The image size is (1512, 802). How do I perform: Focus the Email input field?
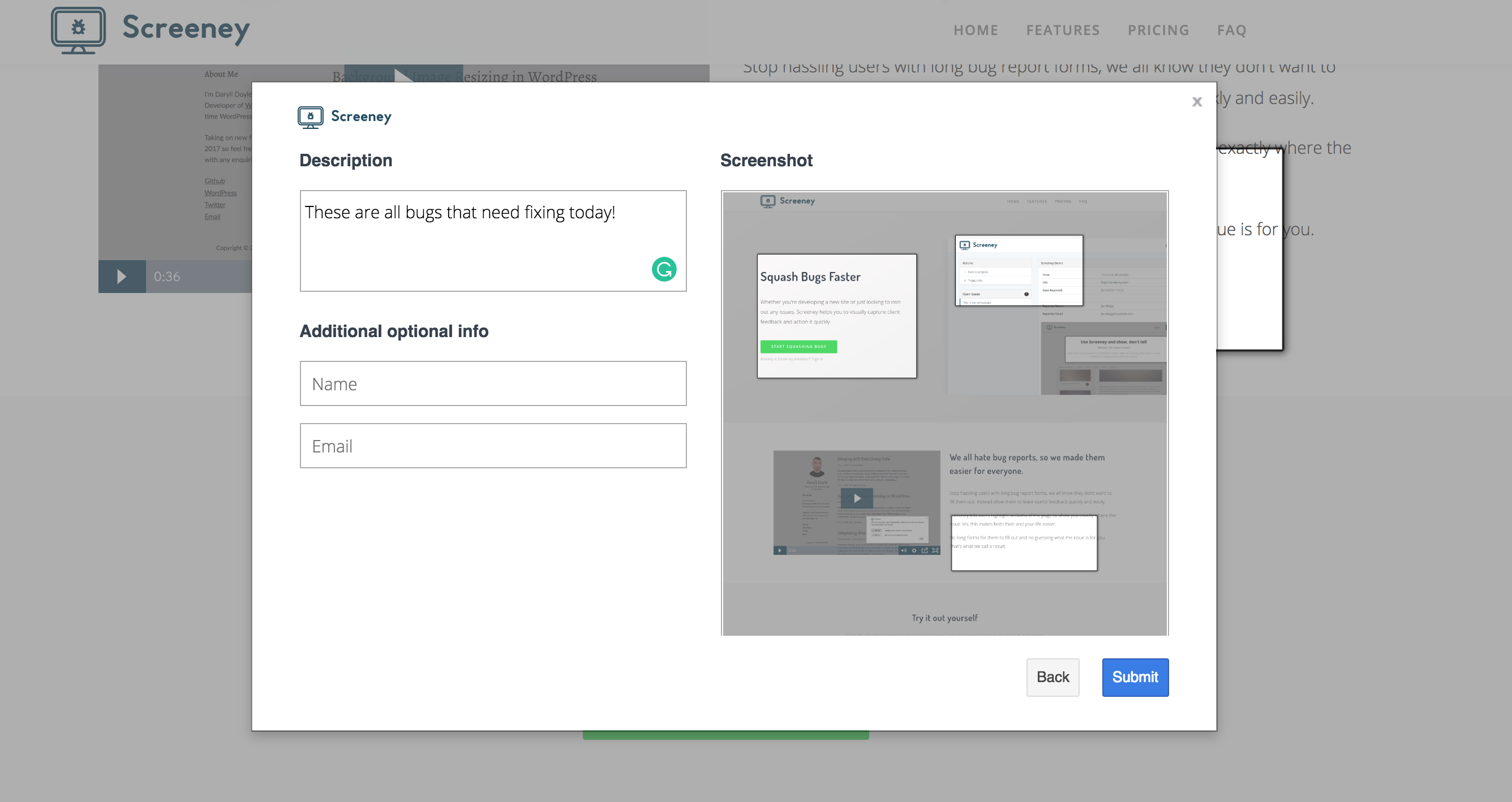(x=493, y=446)
